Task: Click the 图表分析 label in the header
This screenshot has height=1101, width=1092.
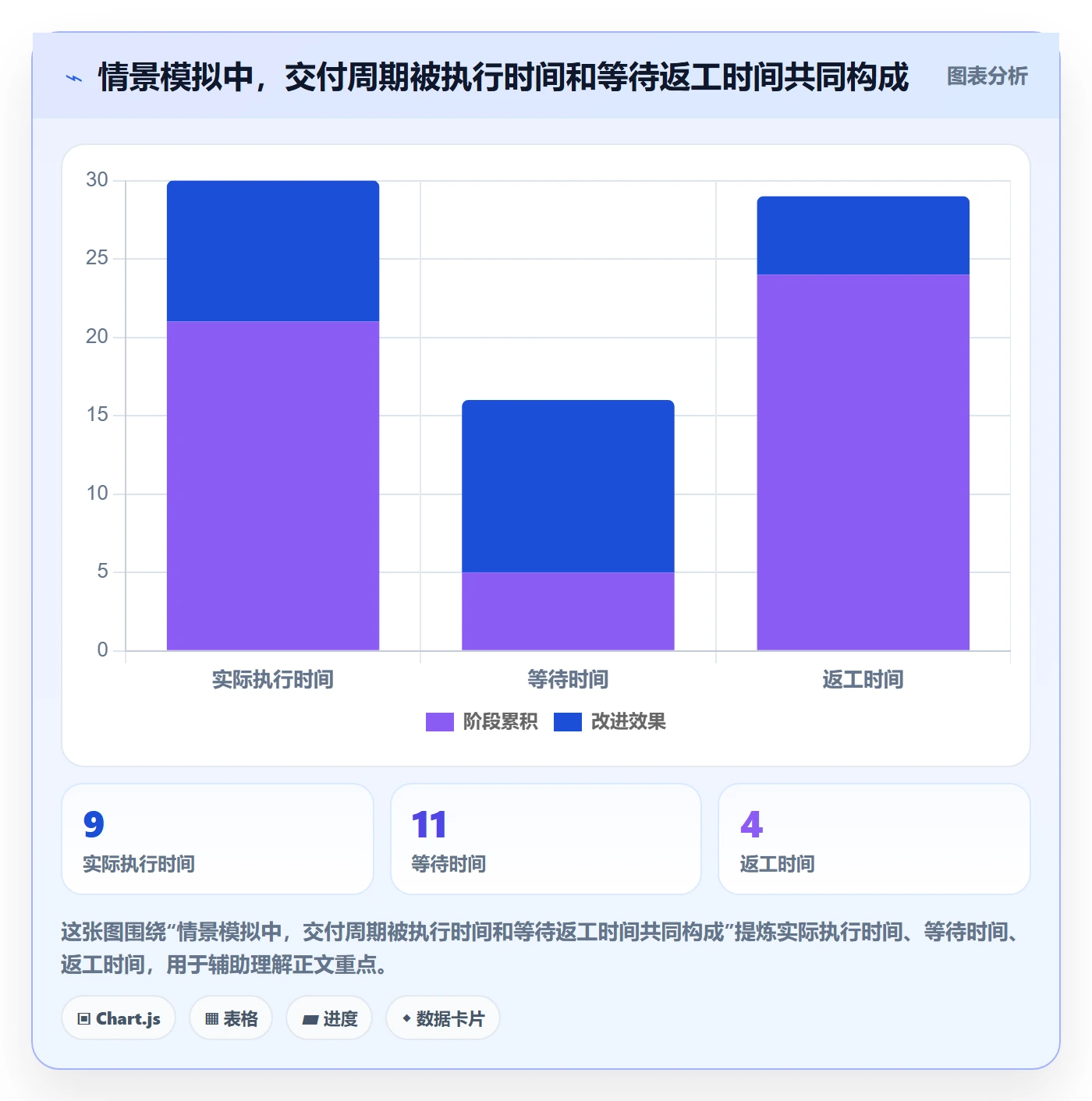Action: tap(987, 76)
